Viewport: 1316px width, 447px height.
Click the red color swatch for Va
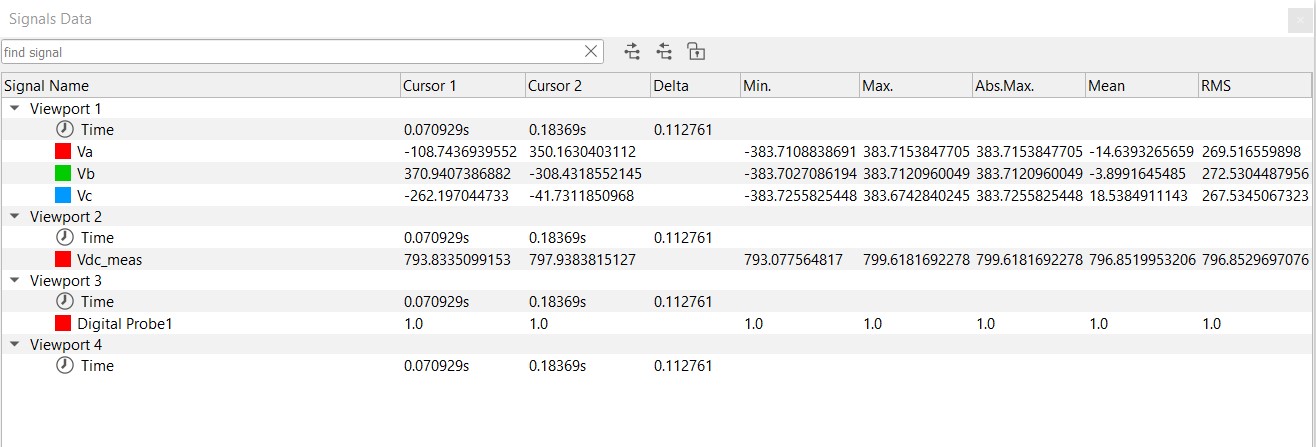pyautogui.click(x=63, y=152)
